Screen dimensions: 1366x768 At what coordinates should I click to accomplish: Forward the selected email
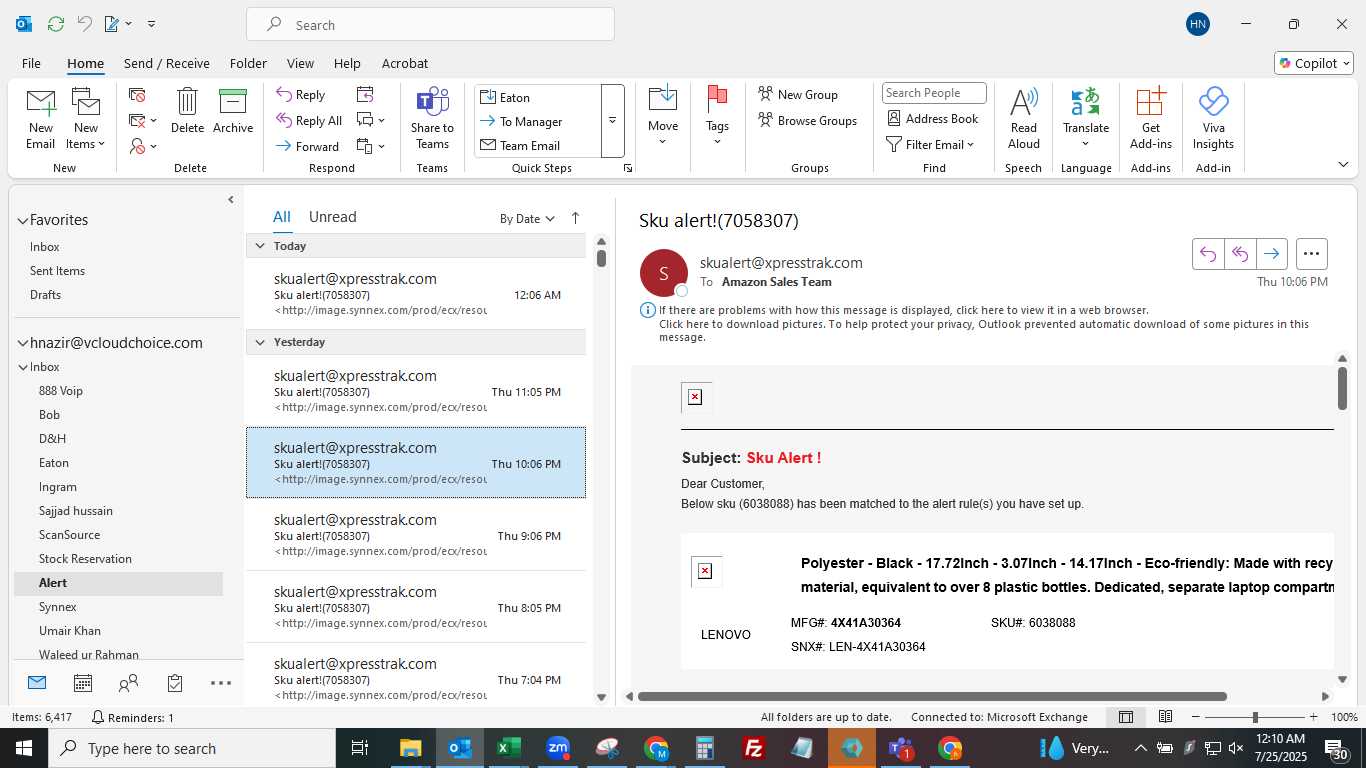pos(307,147)
